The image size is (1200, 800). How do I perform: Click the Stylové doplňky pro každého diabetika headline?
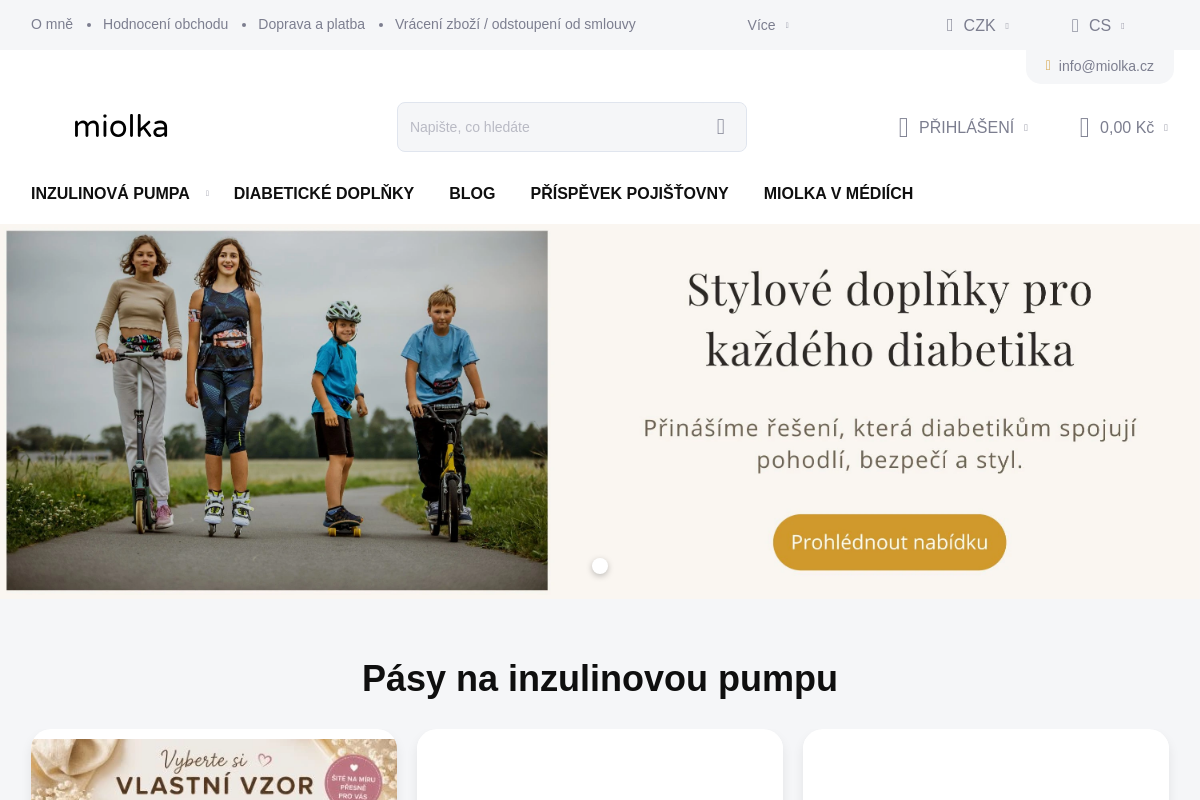tap(889, 319)
